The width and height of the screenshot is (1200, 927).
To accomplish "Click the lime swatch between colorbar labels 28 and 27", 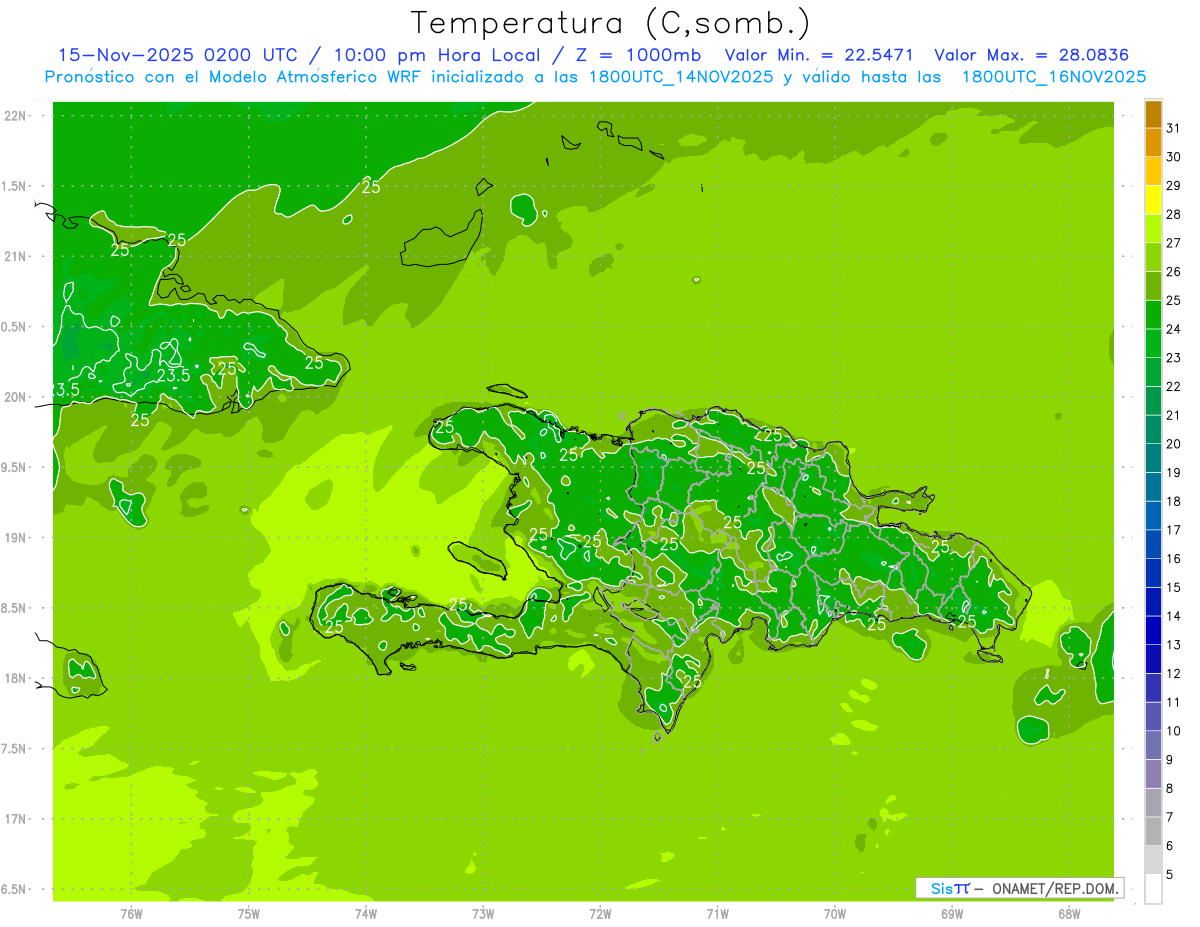I will [x=1153, y=228].
